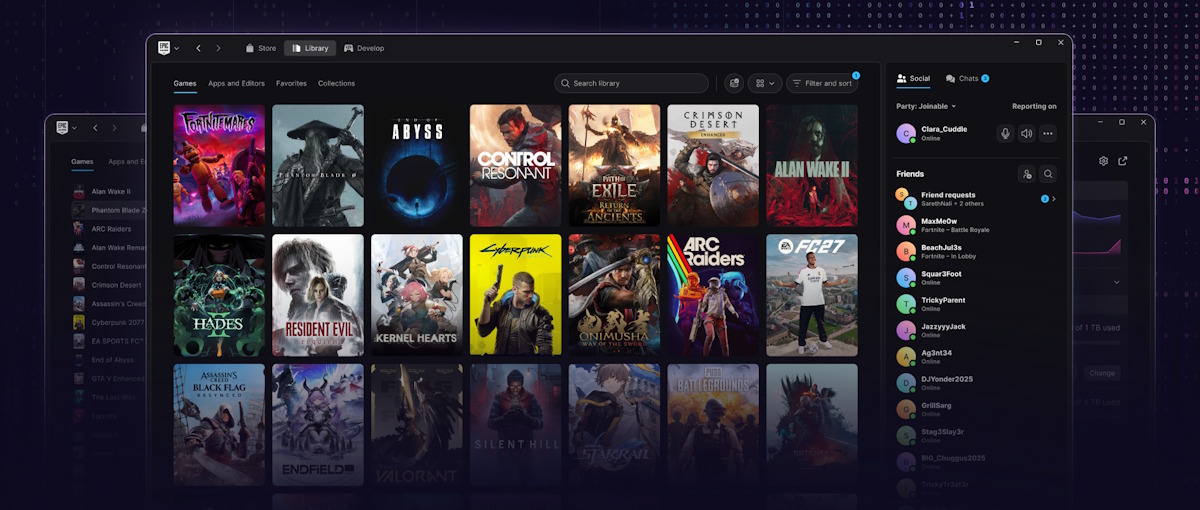This screenshot has width=1200, height=510.
Task: Open the grid view layout dropdown
Action: [x=765, y=84]
